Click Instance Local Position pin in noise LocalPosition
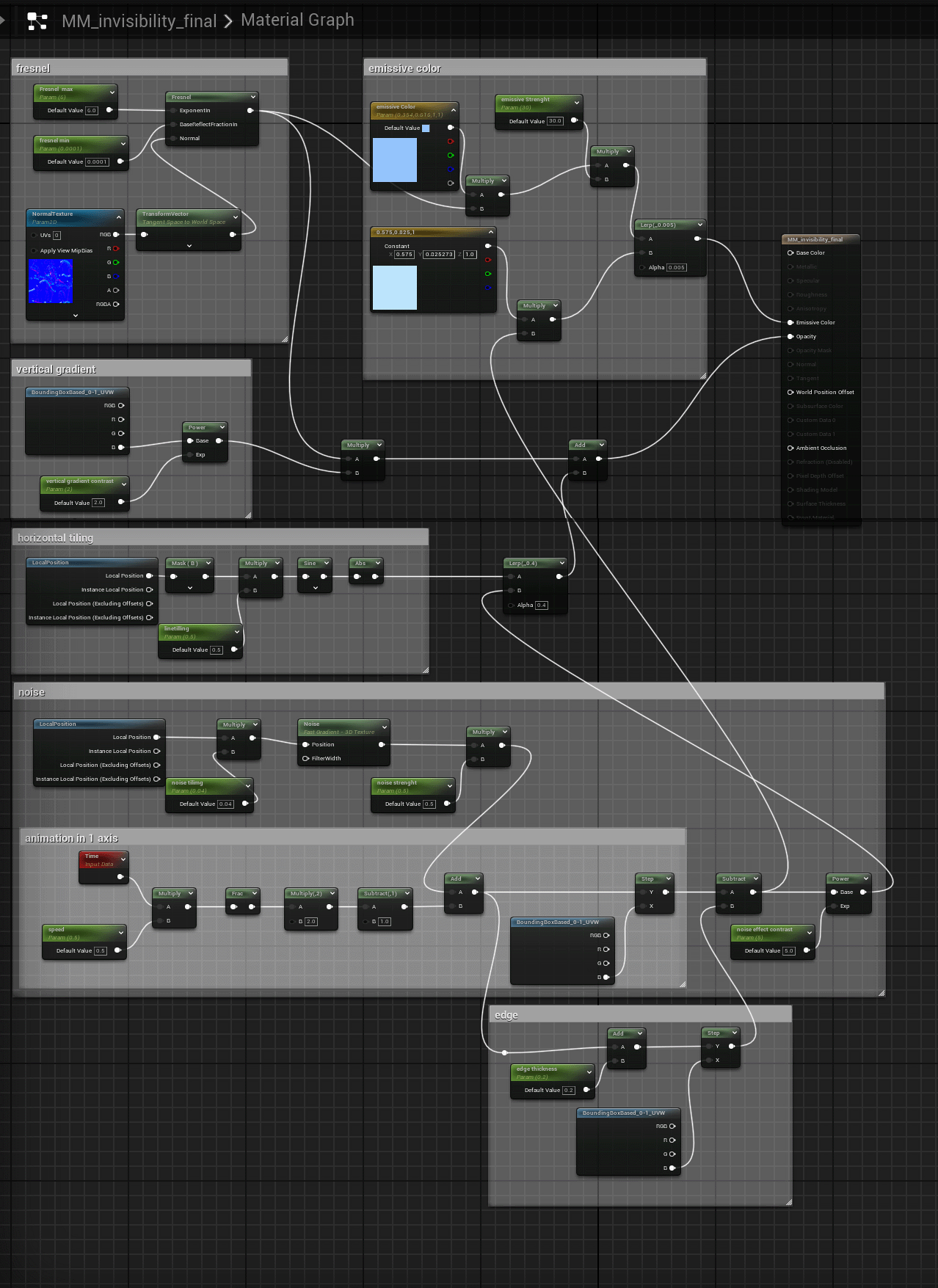 (x=156, y=752)
